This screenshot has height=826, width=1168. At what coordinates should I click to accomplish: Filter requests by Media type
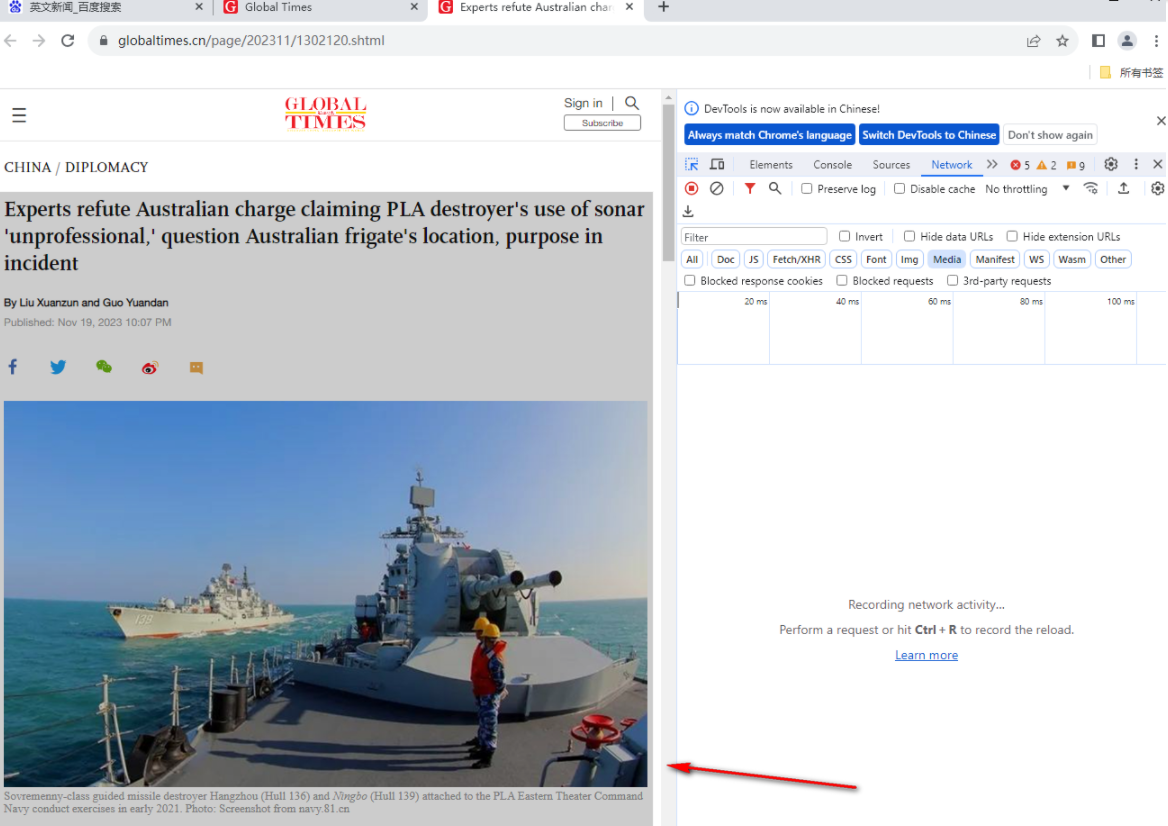pyautogui.click(x=946, y=259)
